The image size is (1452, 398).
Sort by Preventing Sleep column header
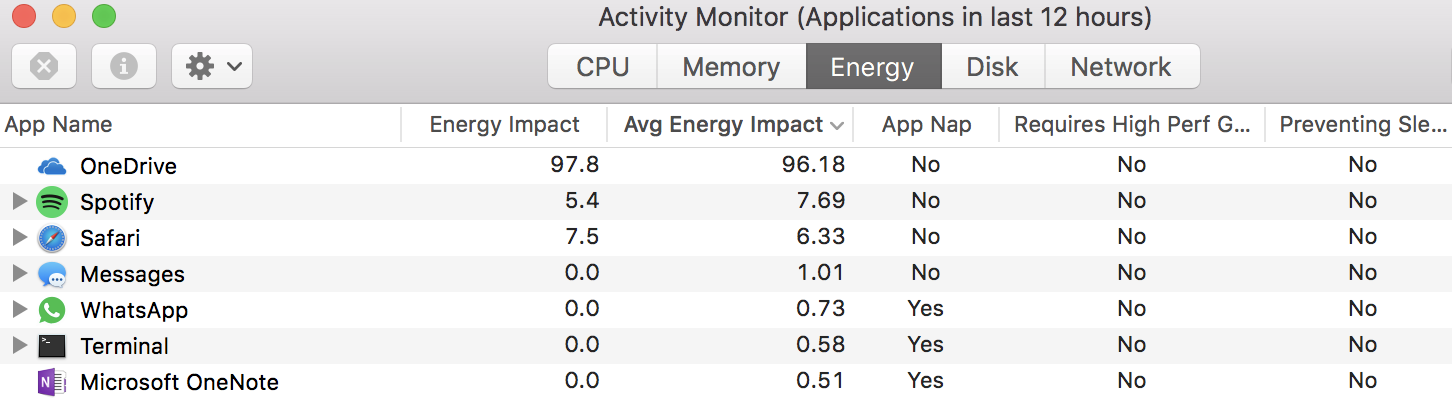1359,125
